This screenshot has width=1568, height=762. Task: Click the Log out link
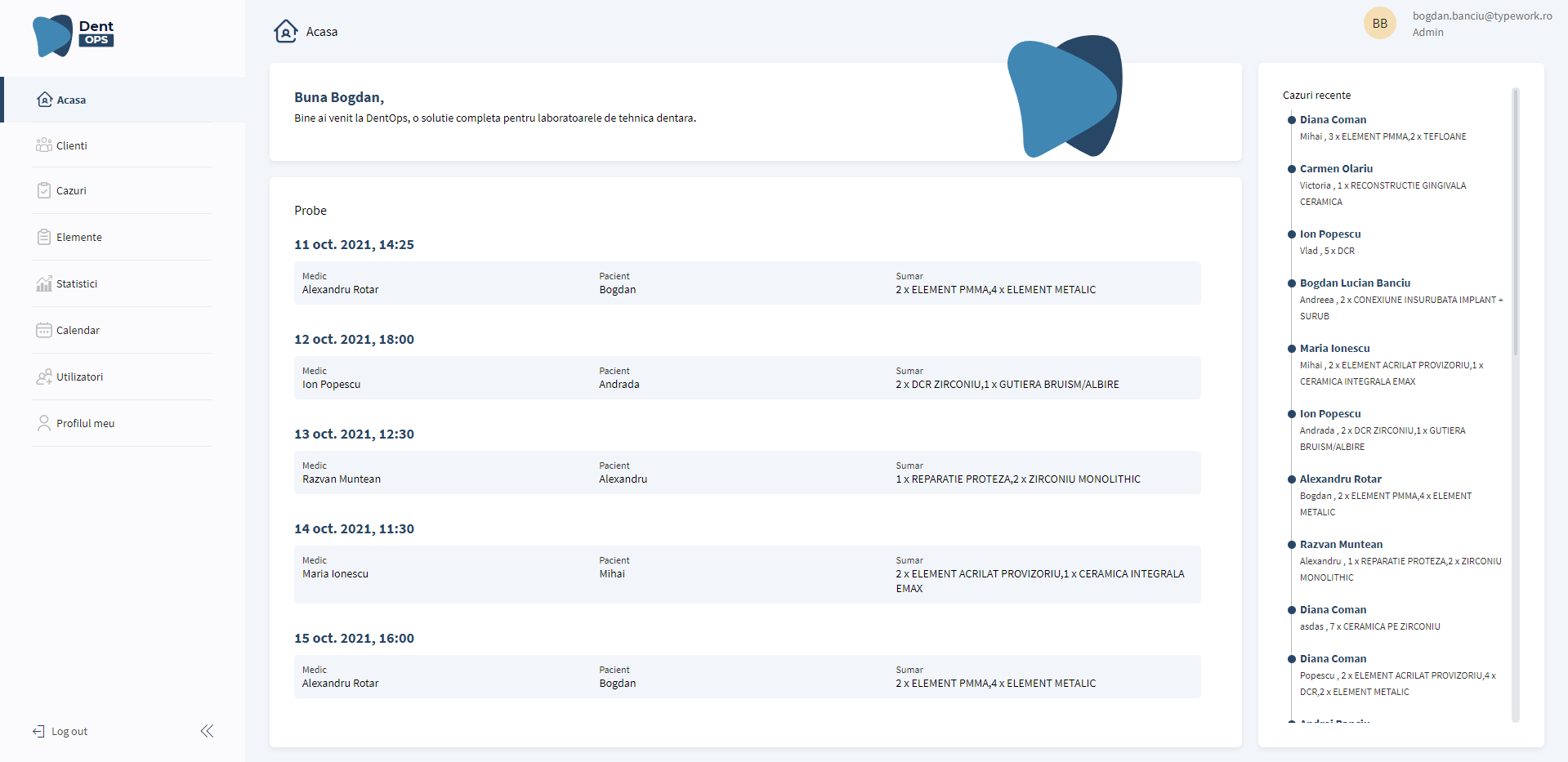click(69, 731)
